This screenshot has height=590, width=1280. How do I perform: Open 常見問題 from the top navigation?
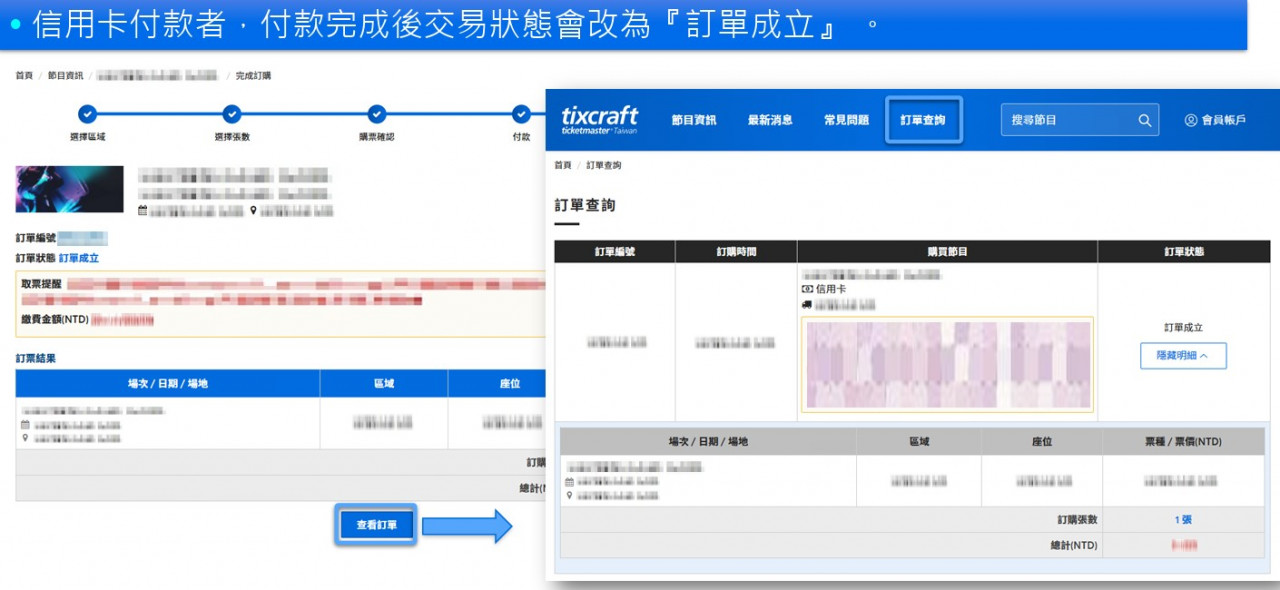tap(846, 120)
